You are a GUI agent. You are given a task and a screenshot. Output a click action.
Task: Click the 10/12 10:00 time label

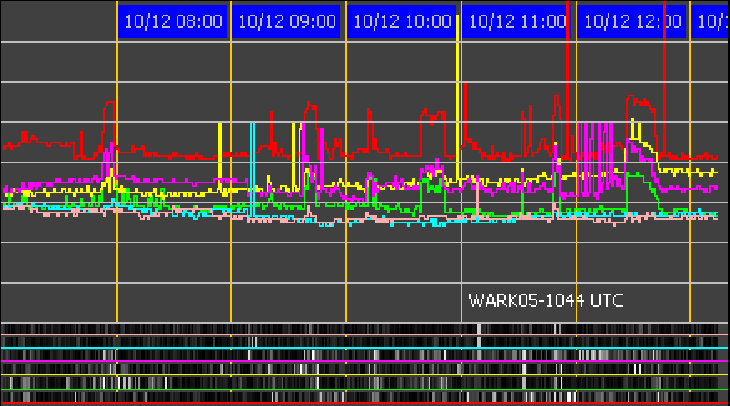pyautogui.click(x=402, y=21)
